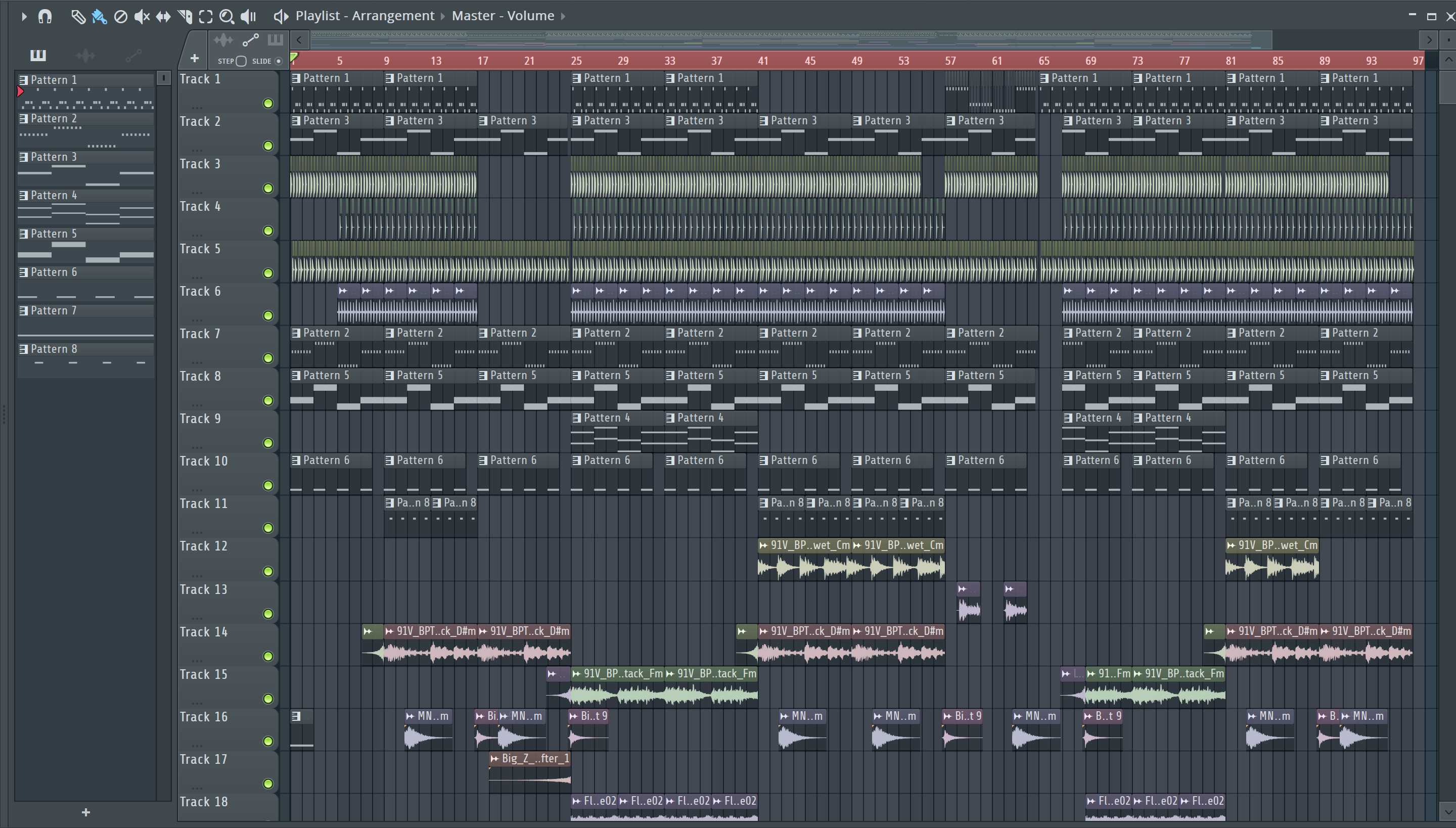The width and height of the screenshot is (1456, 828).
Task: Click the Playlist - Arrangement title
Action: coord(365,16)
